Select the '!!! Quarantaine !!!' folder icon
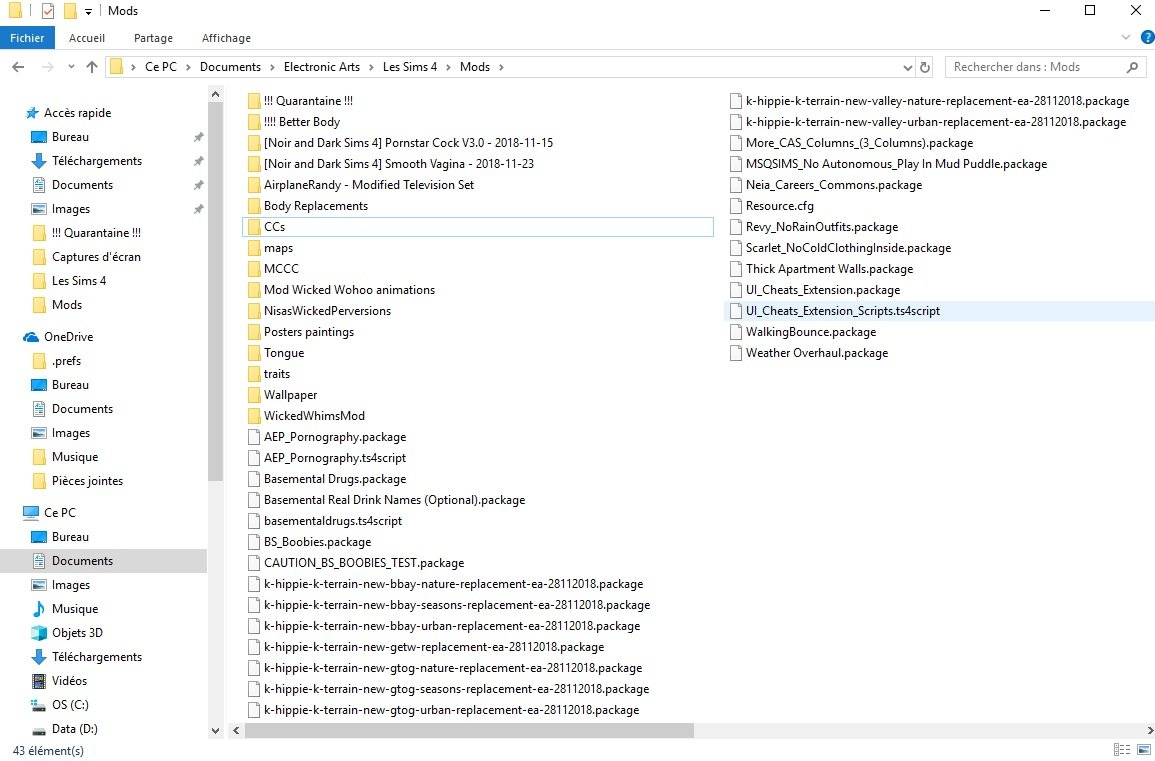 (254, 101)
